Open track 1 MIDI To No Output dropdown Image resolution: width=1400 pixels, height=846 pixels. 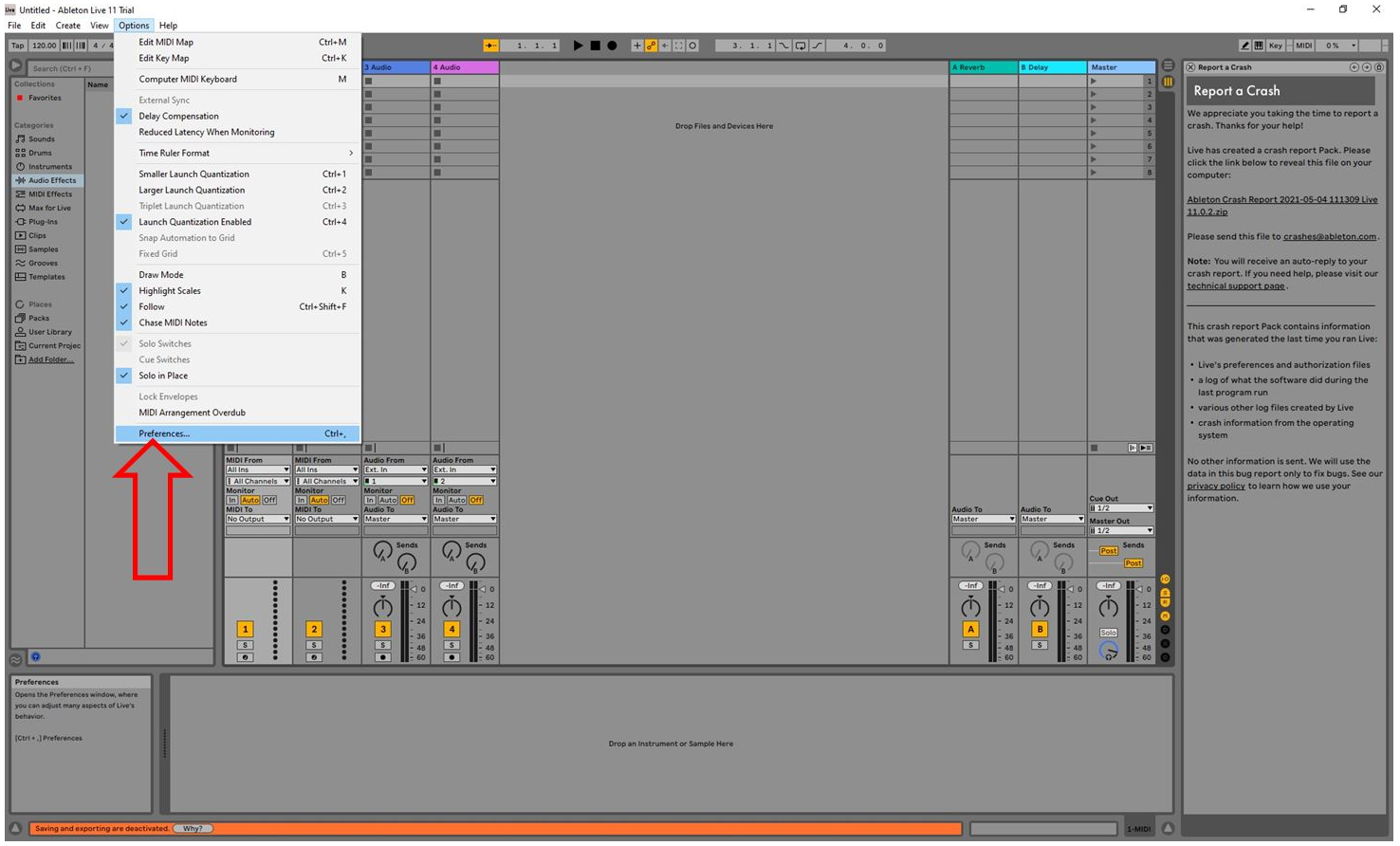pos(257,519)
